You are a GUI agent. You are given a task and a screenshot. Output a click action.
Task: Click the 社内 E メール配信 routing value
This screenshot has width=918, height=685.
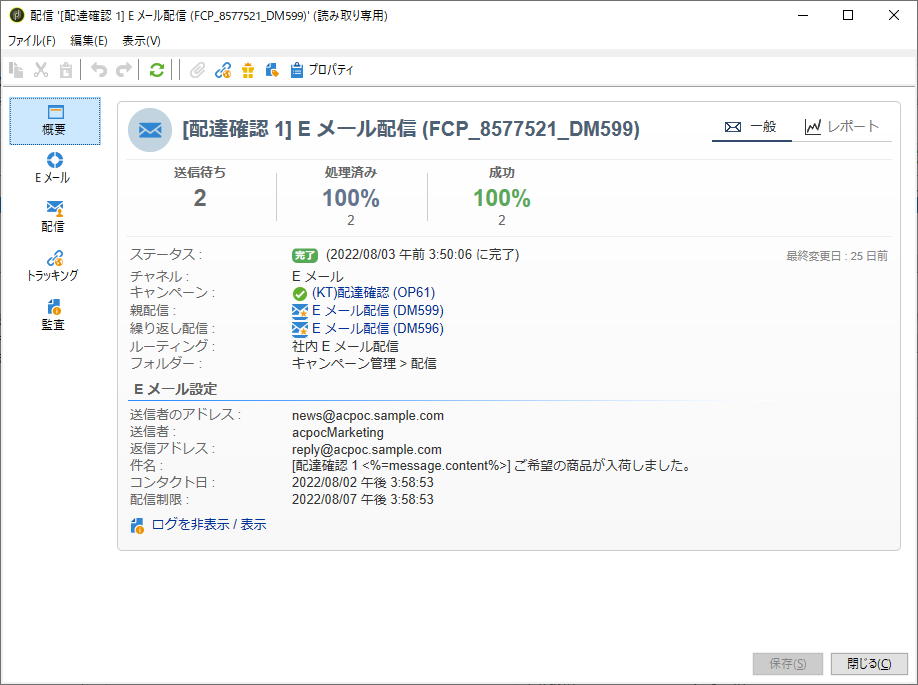[x=345, y=347]
